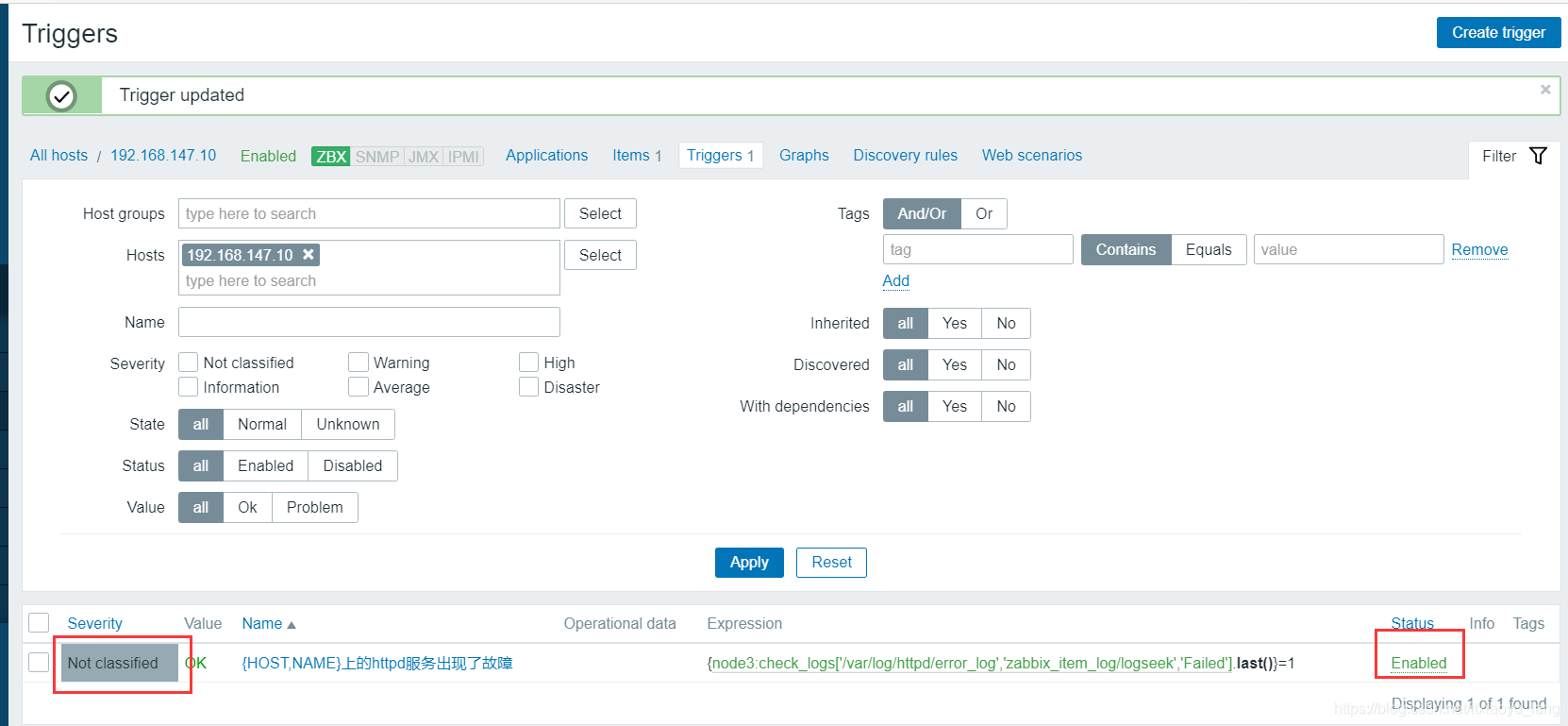Image resolution: width=1568 pixels, height=726 pixels.
Task: Choose Contains tag operator
Action: point(1126,249)
